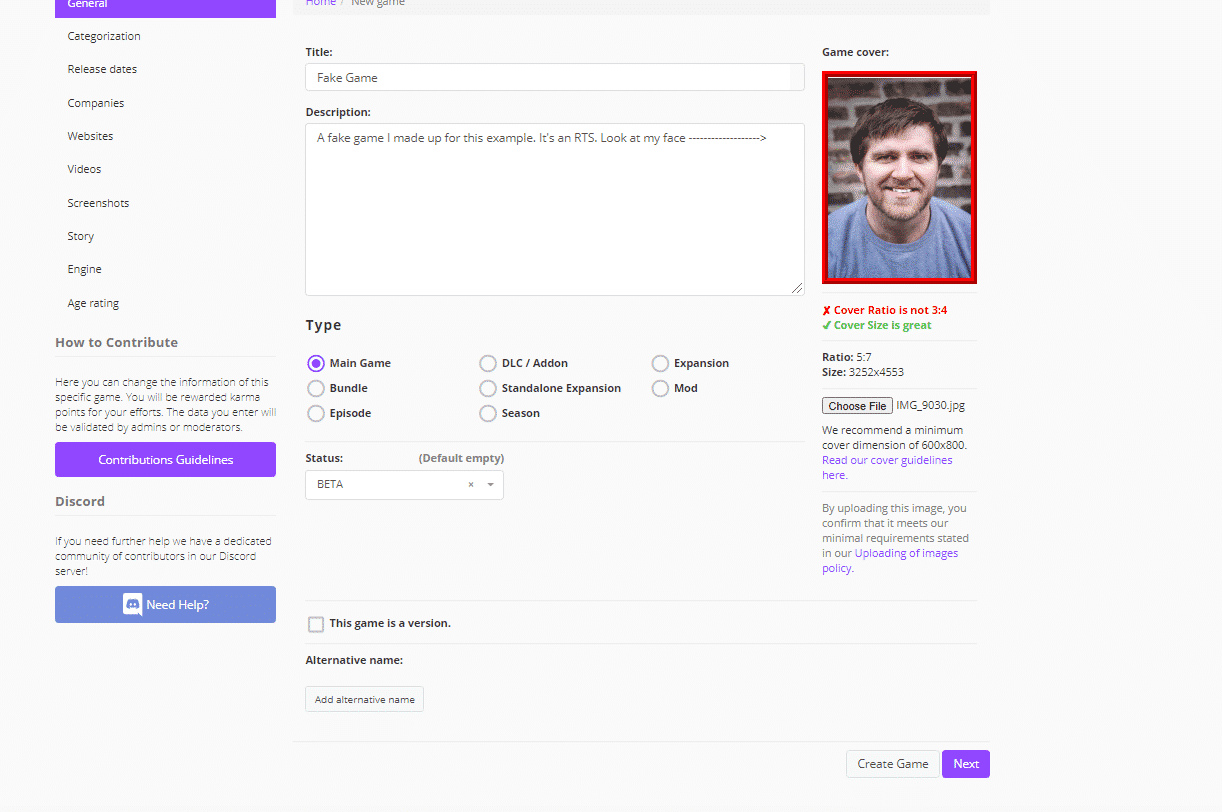Click the Cover Ratio is not 3:4 warning

pos(884,310)
